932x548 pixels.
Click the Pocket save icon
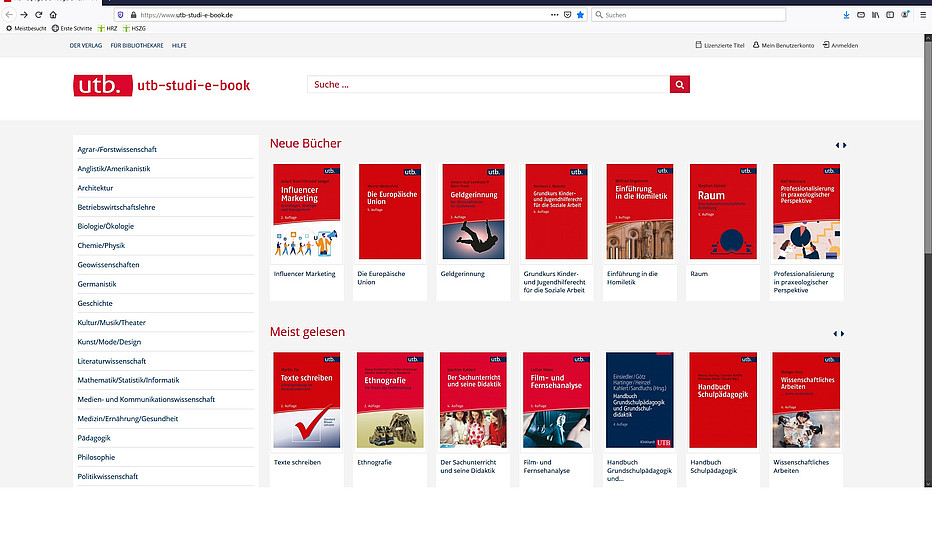[x=568, y=15]
